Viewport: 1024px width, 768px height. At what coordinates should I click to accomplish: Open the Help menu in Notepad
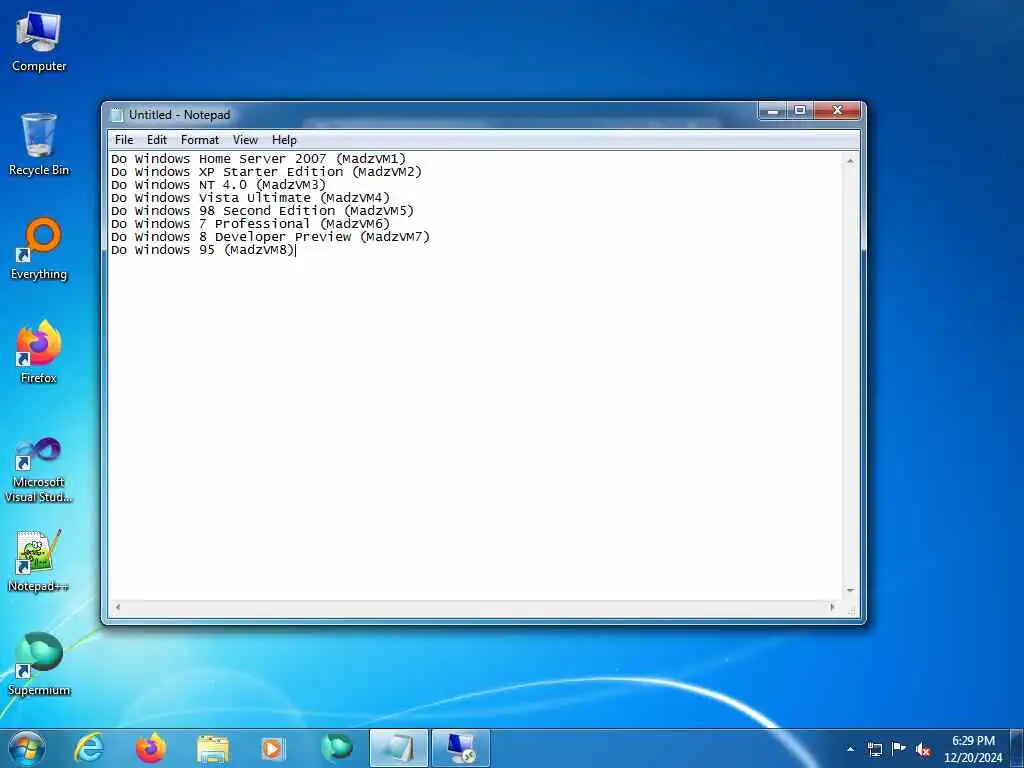point(284,140)
